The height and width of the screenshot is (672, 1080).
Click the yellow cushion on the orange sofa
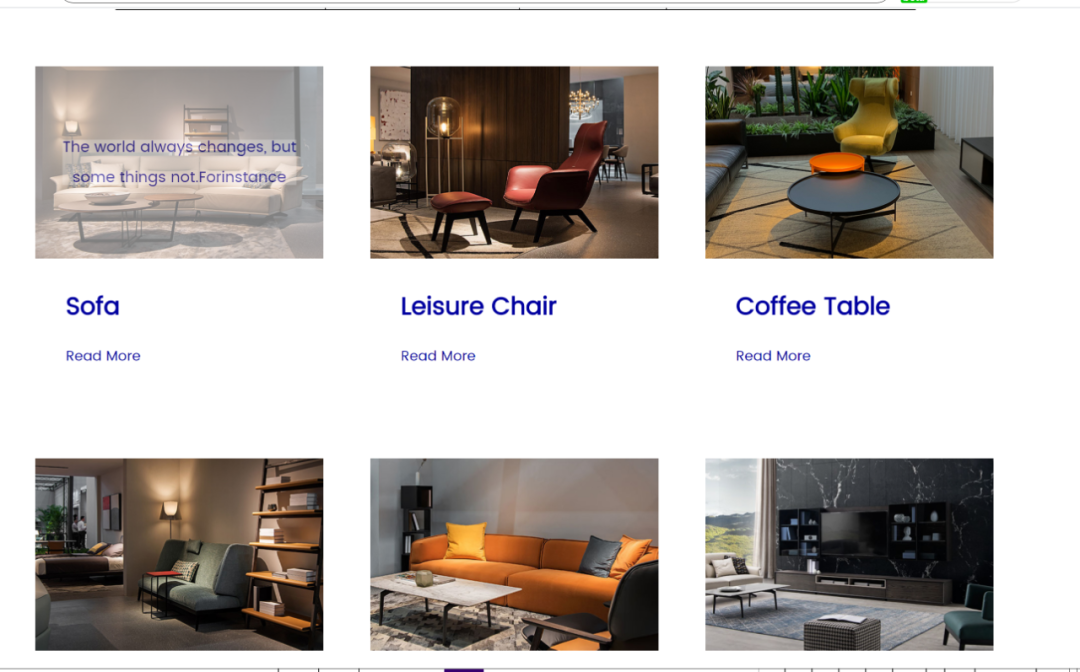pos(466,541)
